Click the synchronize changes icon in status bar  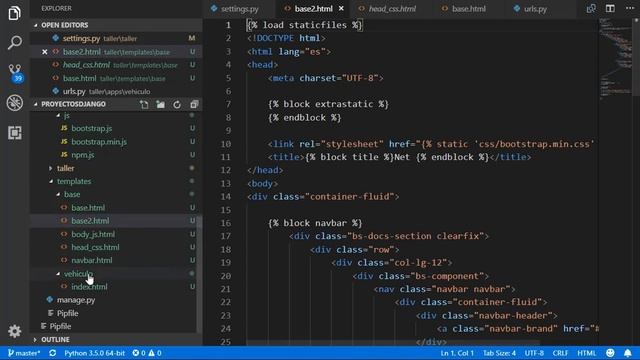(53, 353)
